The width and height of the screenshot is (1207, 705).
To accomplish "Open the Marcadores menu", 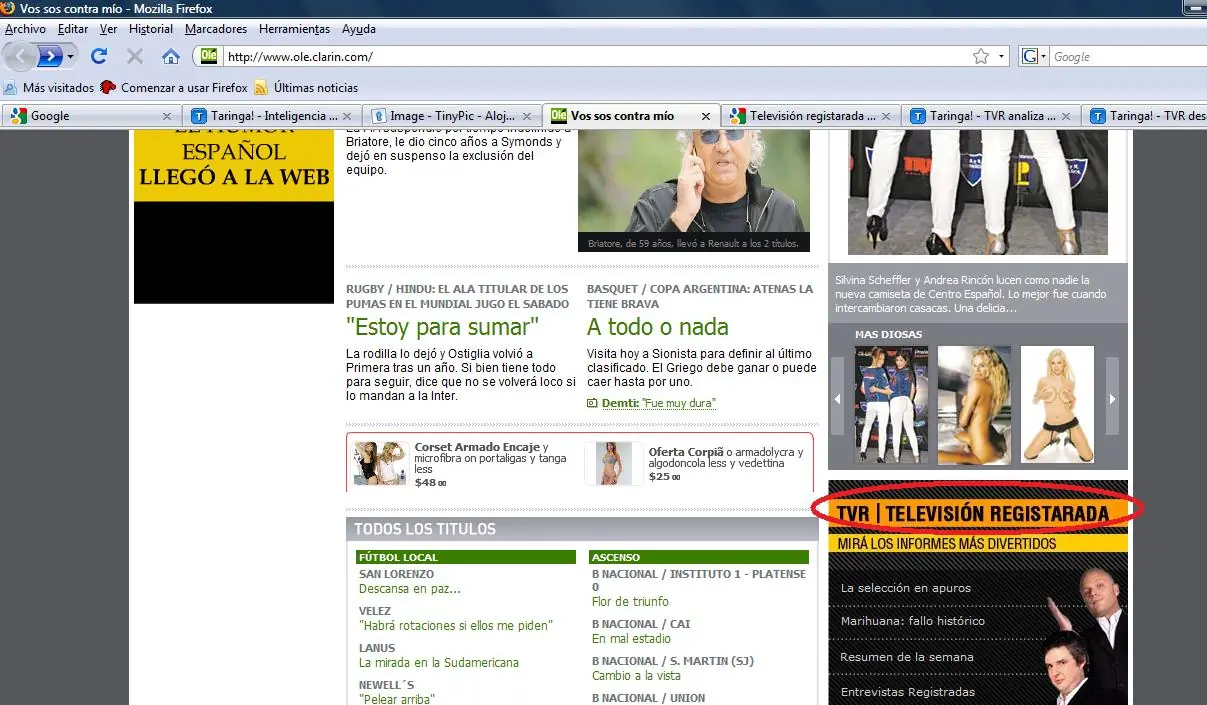I will tap(216, 29).
